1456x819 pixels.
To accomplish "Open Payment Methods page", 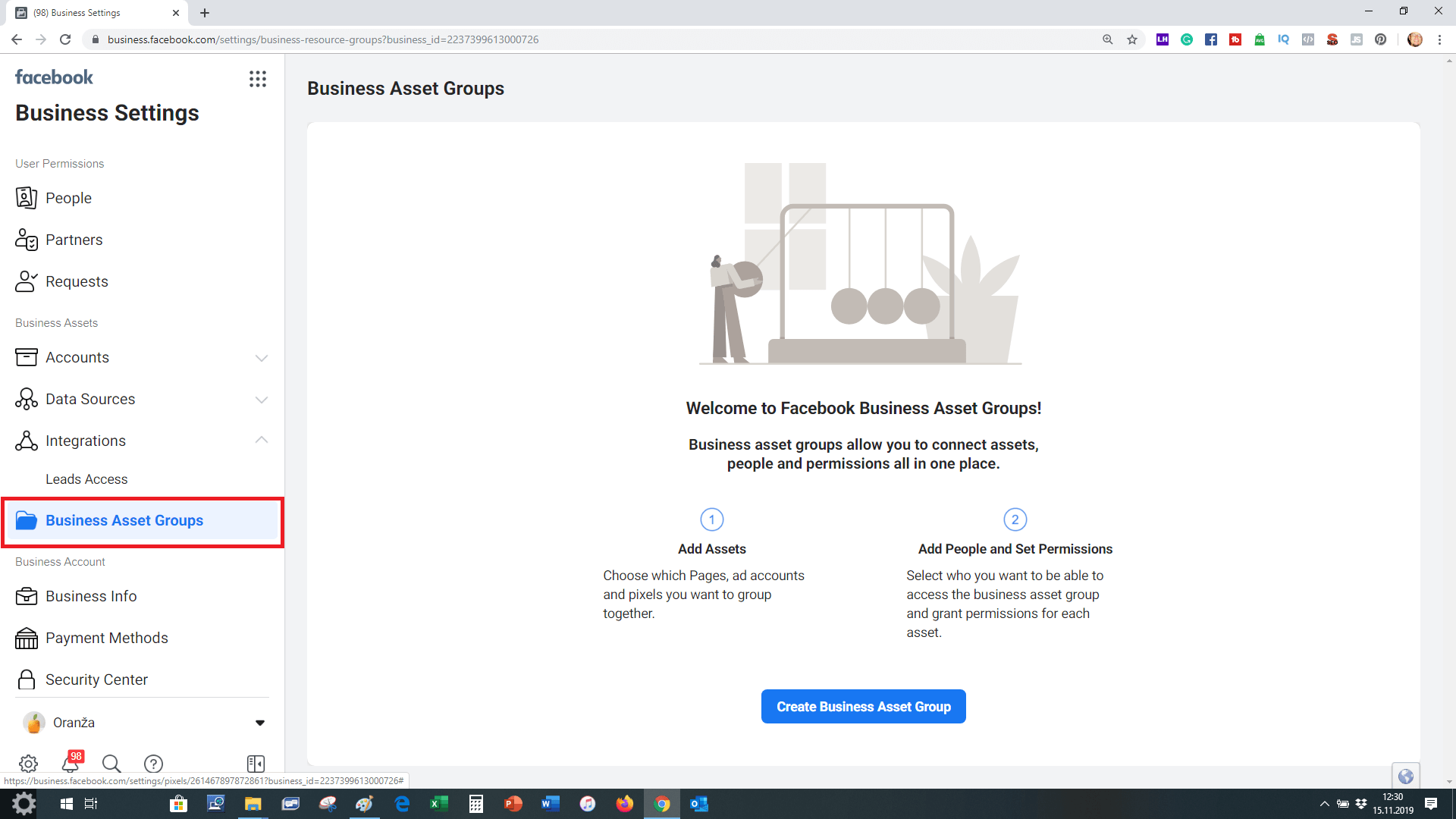I will (106, 638).
